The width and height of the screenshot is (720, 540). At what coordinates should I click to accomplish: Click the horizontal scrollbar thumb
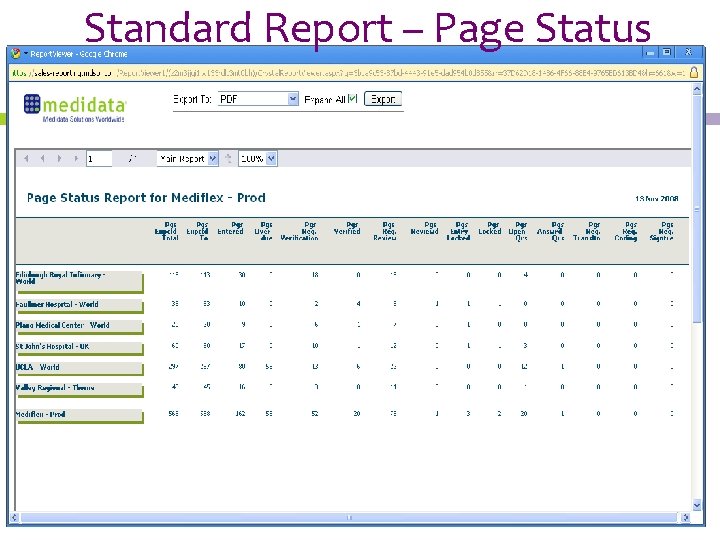(349, 518)
